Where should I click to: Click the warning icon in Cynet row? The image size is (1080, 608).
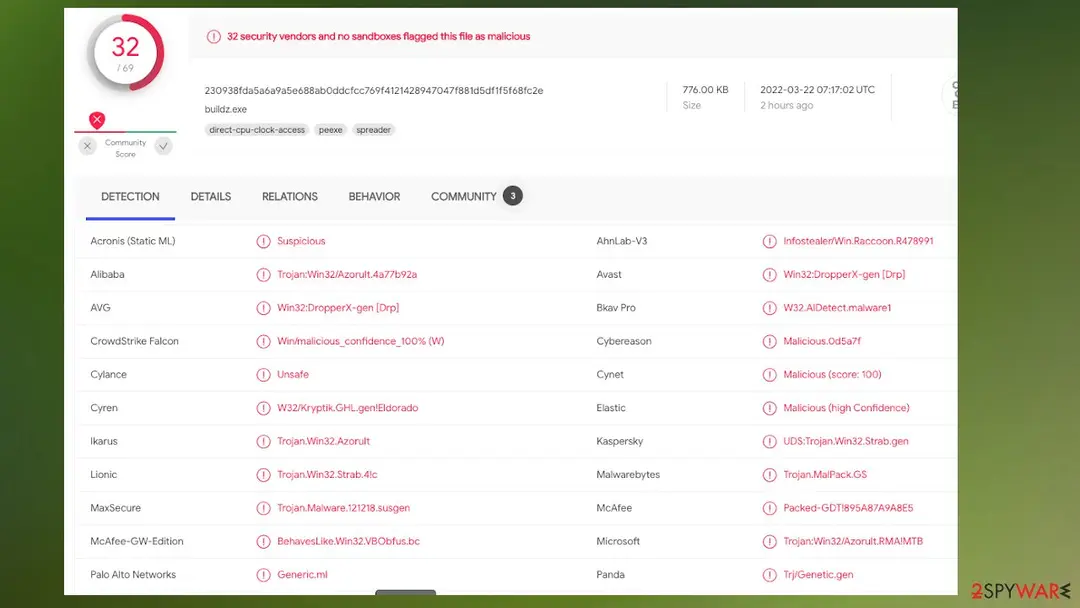click(x=769, y=375)
